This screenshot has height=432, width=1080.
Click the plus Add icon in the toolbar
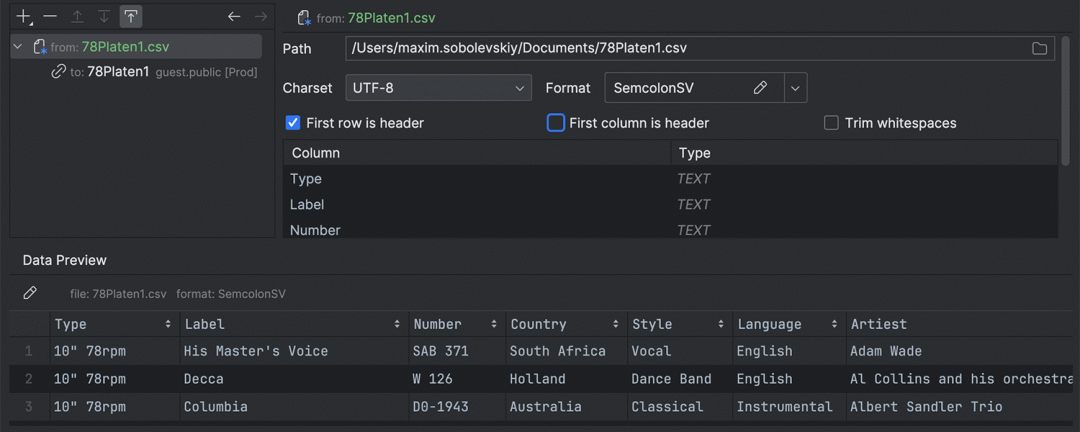(25, 17)
